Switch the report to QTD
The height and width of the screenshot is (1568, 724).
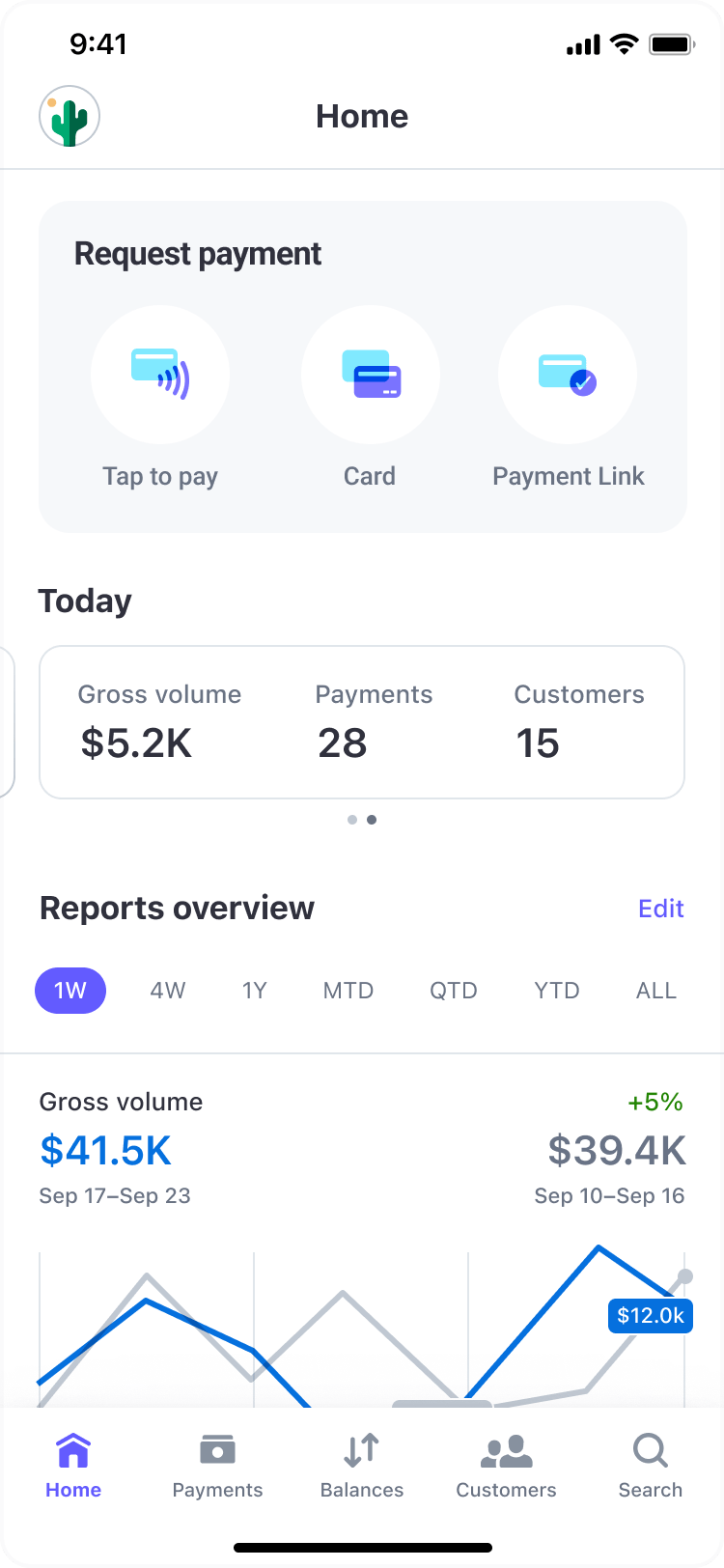tap(454, 991)
